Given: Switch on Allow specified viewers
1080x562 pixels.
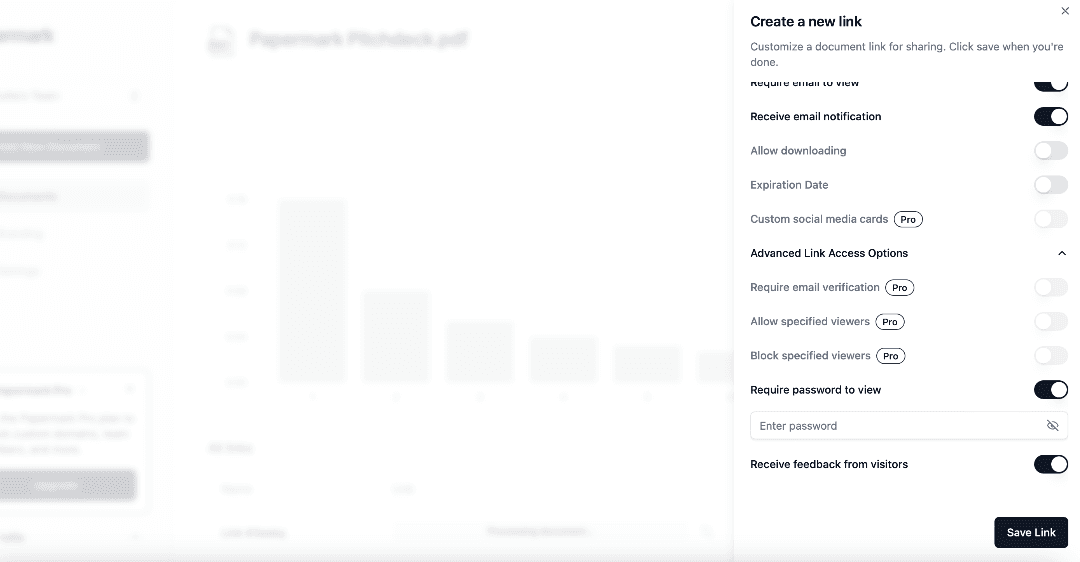Looking at the screenshot, I should (x=1050, y=322).
